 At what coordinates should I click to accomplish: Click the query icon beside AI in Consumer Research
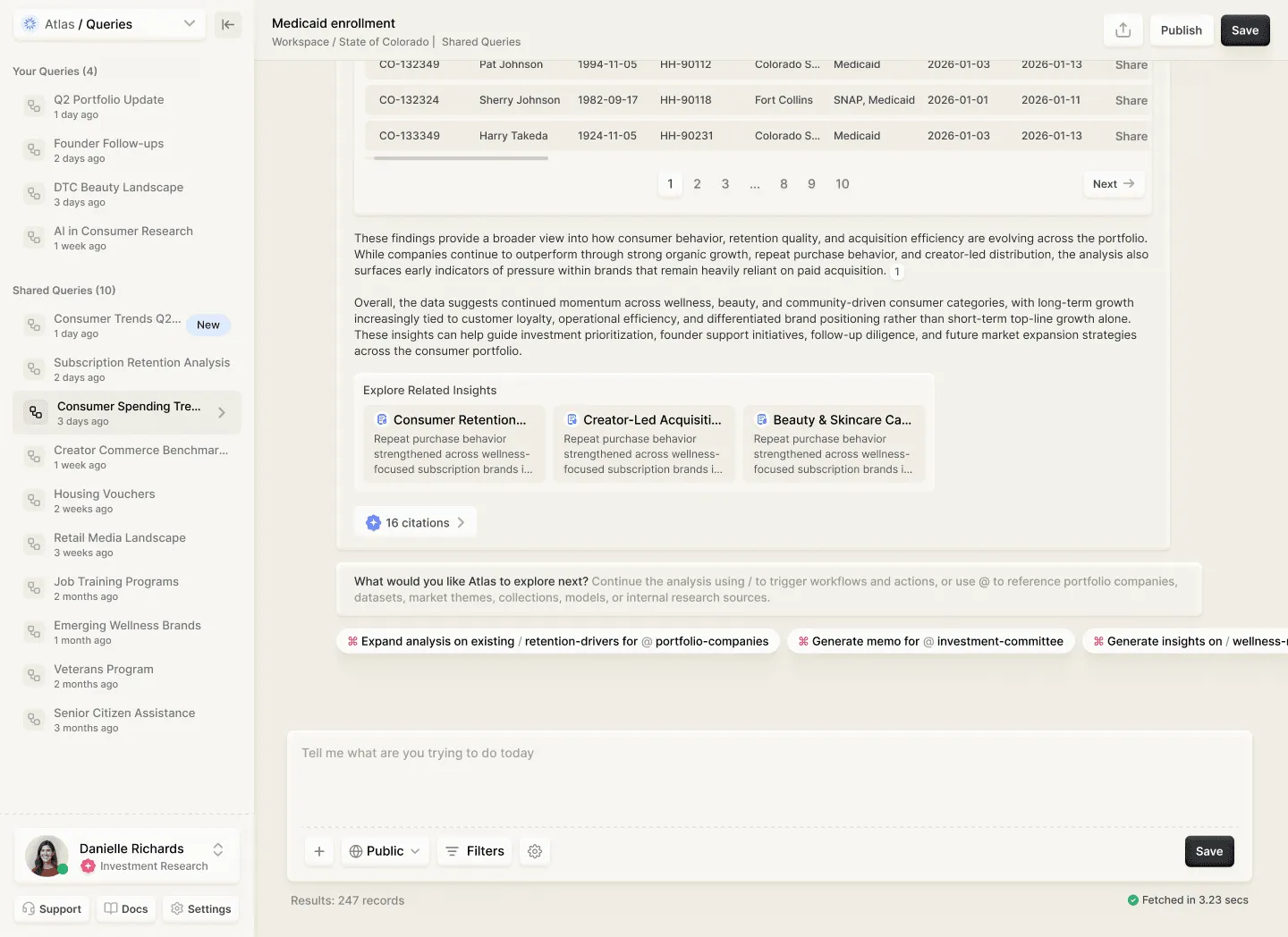click(x=34, y=238)
